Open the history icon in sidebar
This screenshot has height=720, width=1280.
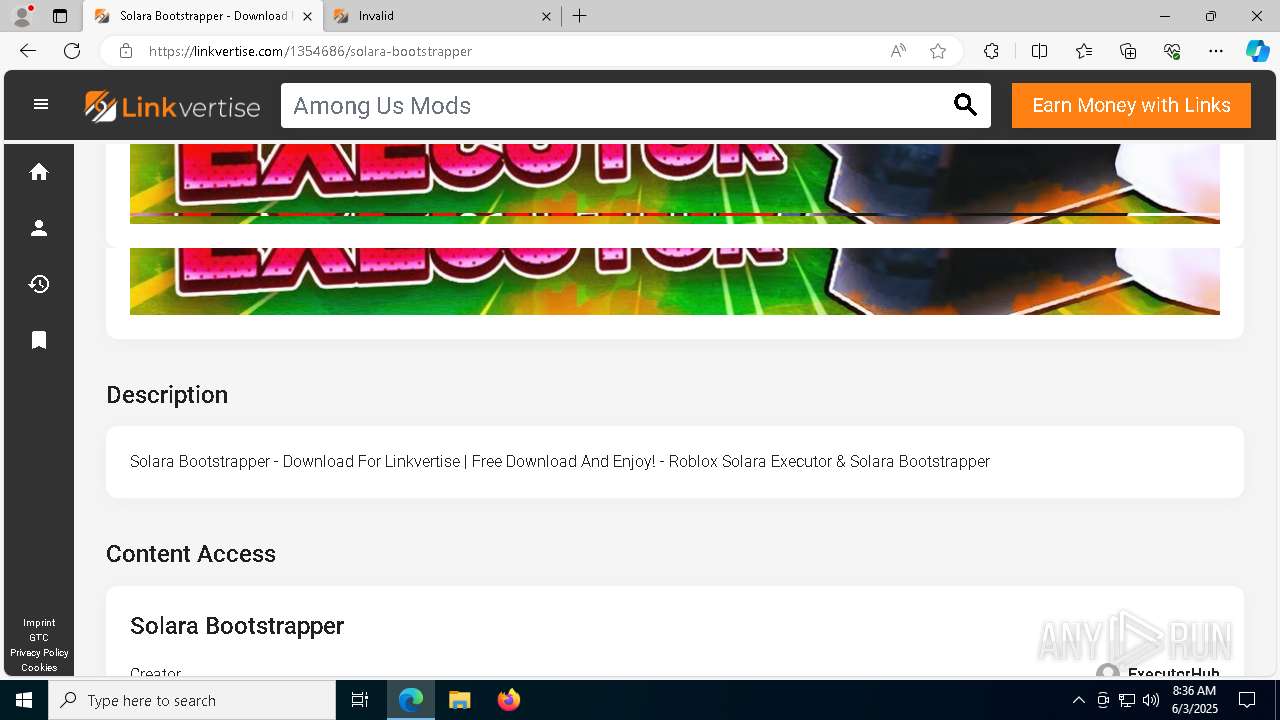(39, 284)
